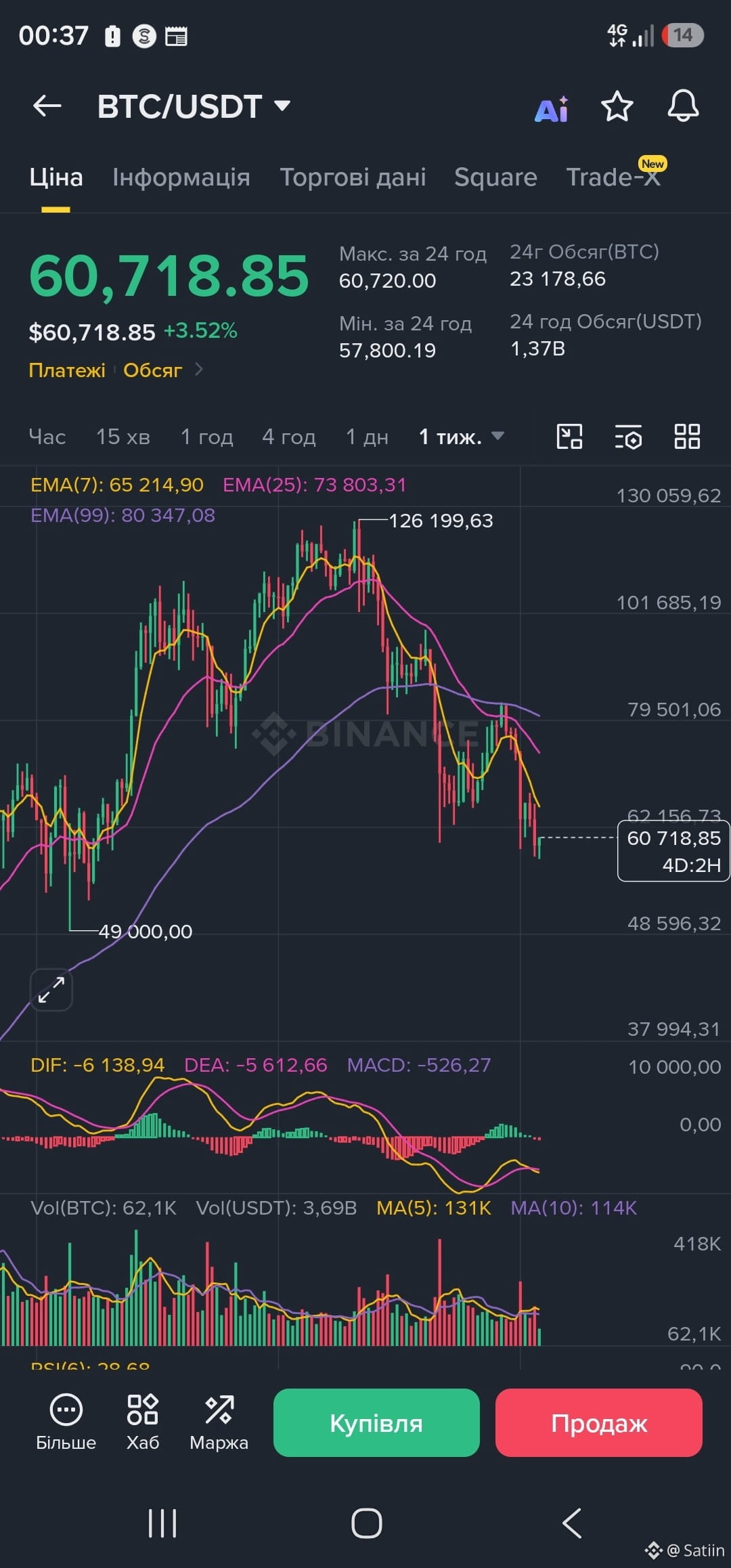Open the Торгові дані tab
Image resolution: width=731 pixels, height=1568 pixels.
353,177
